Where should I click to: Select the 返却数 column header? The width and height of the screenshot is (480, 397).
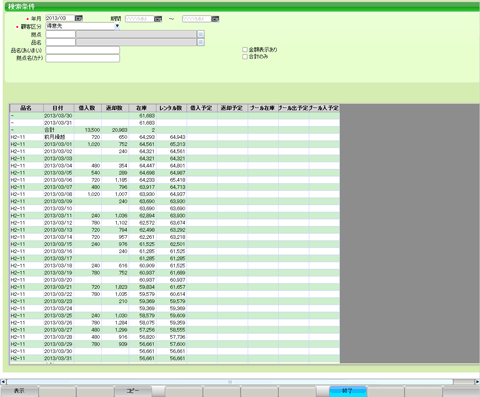115,108
